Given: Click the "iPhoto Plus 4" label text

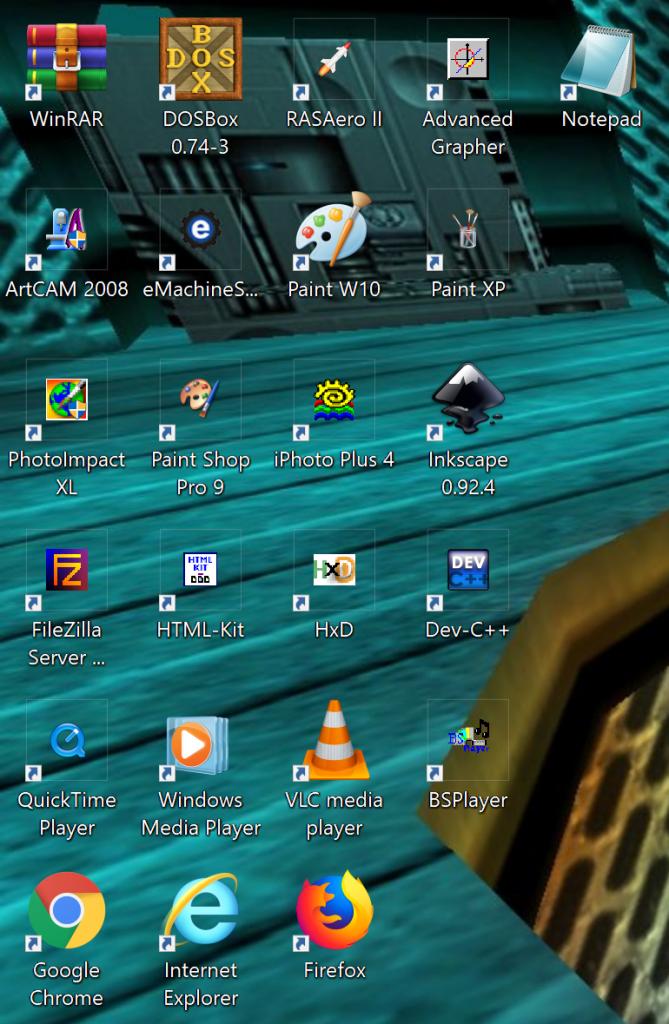Looking at the screenshot, I should point(334,460).
